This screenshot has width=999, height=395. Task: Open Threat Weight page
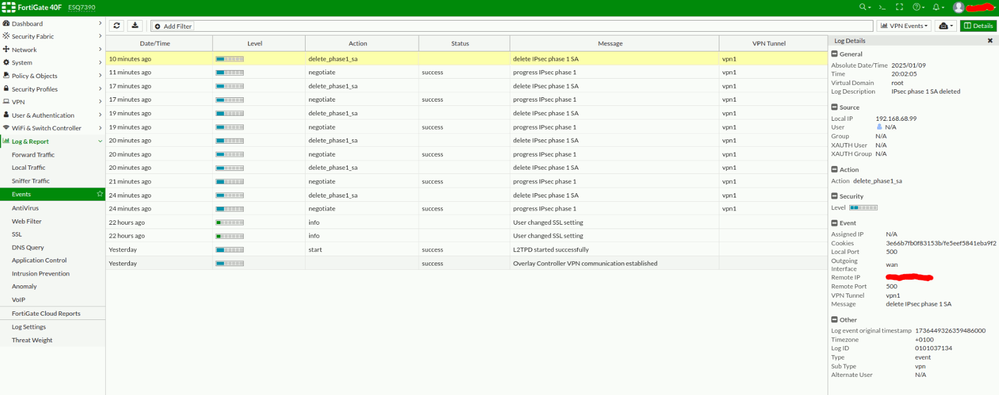click(x=32, y=340)
